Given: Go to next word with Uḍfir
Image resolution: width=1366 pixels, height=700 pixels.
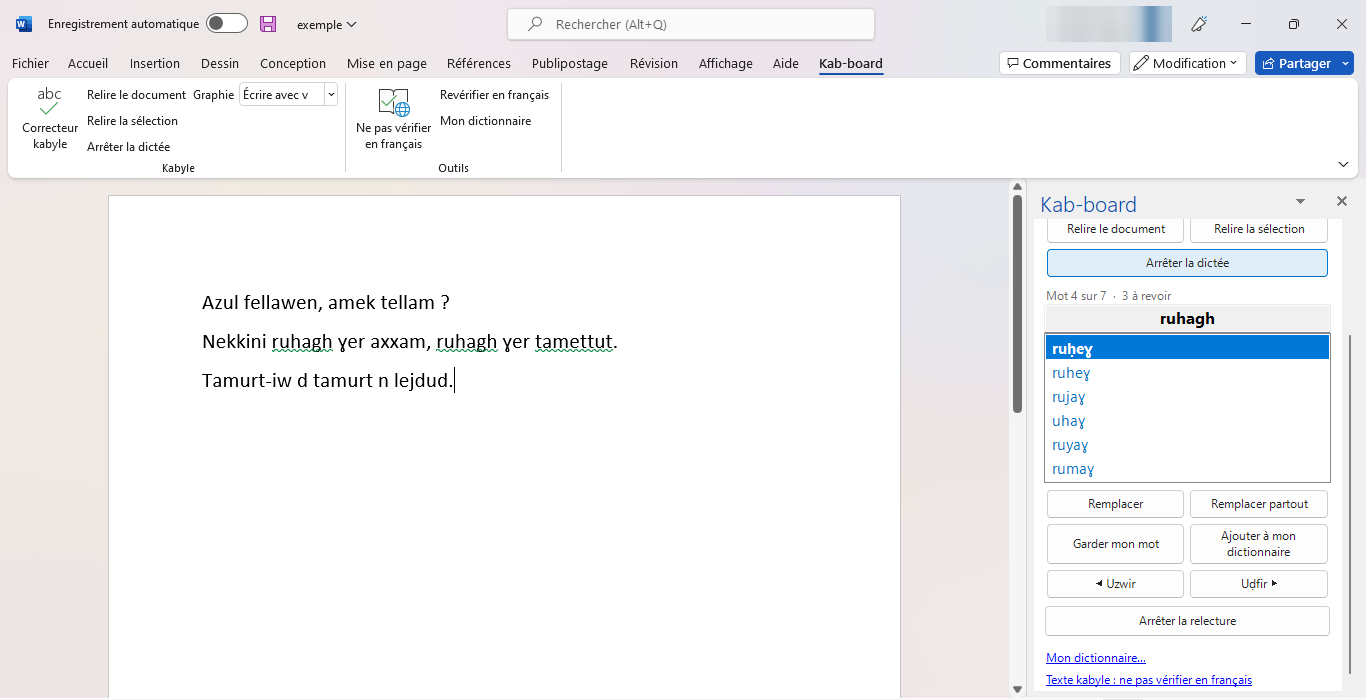Looking at the screenshot, I should pos(1259,584).
